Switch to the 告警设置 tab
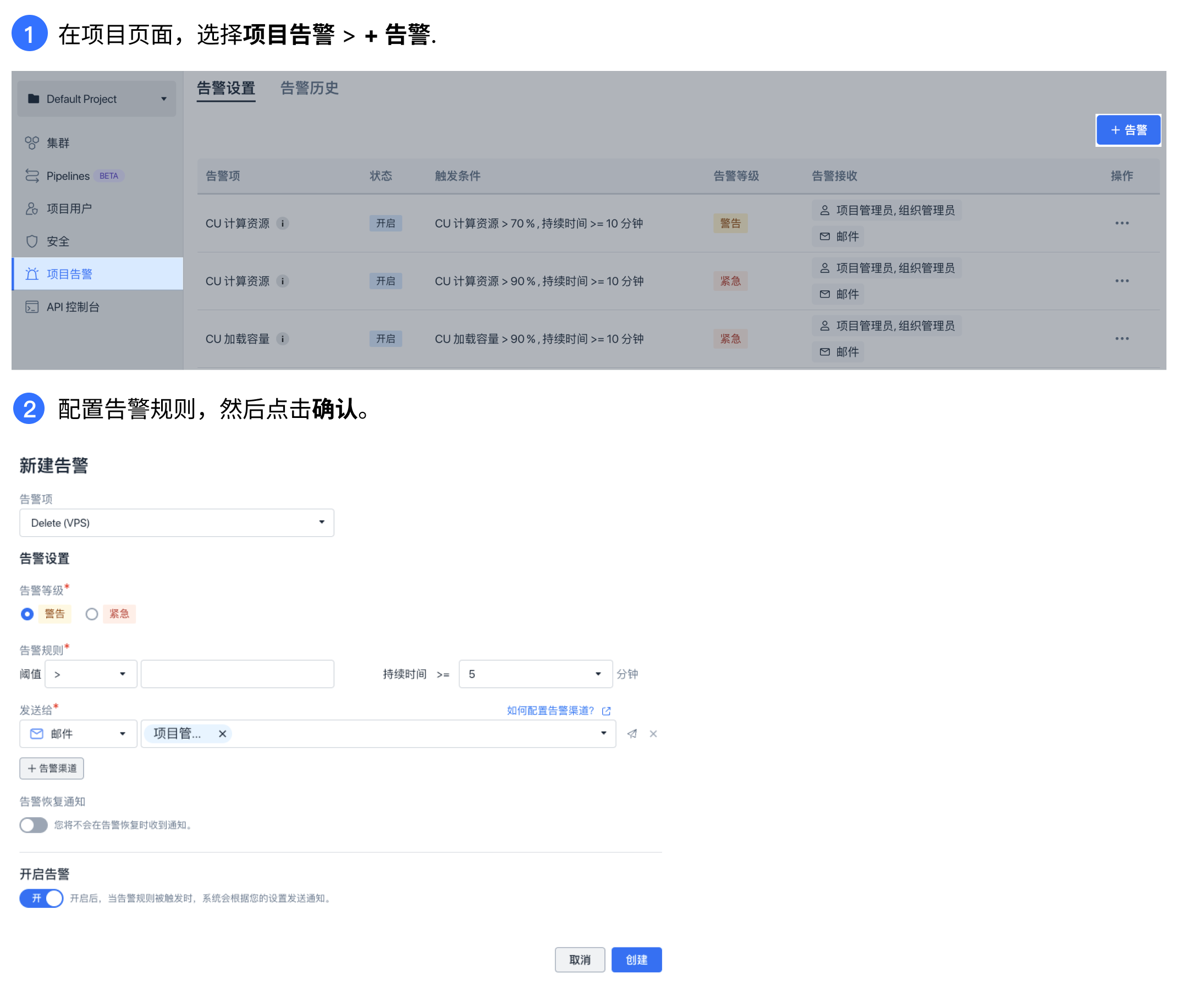Screen dimensions: 1178x1008 pyautogui.click(x=225, y=89)
